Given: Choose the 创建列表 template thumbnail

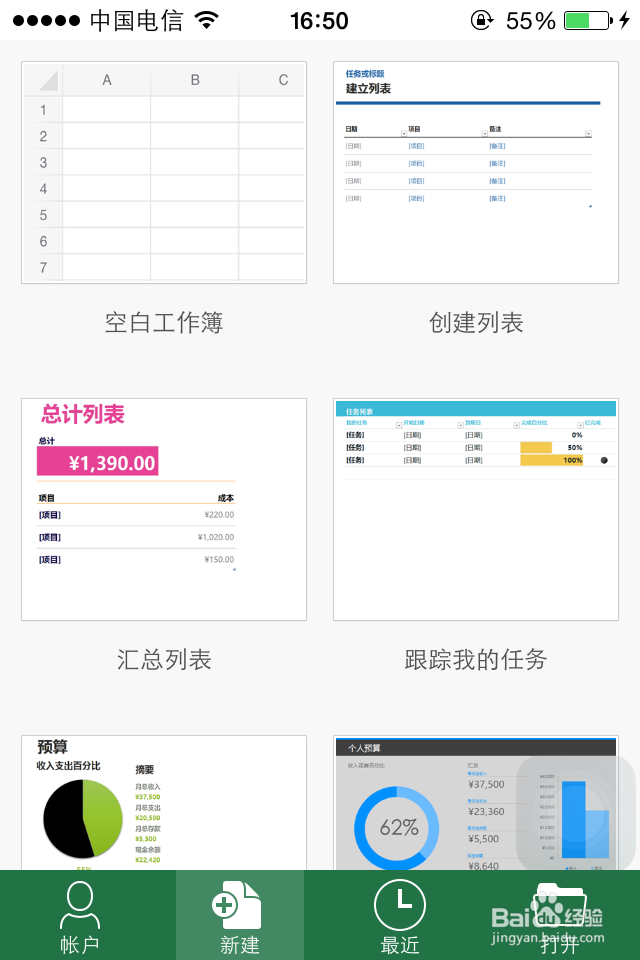Looking at the screenshot, I should pos(476,173).
